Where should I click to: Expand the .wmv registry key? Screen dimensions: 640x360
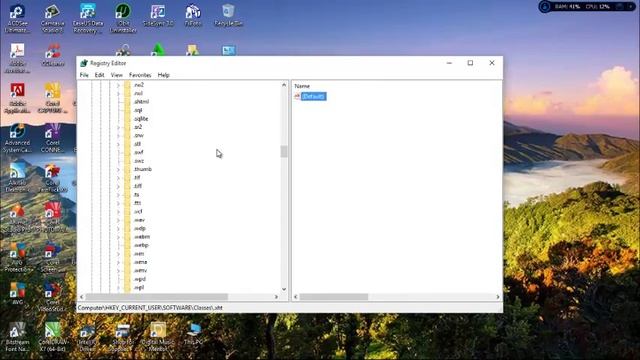tap(118, 271)
